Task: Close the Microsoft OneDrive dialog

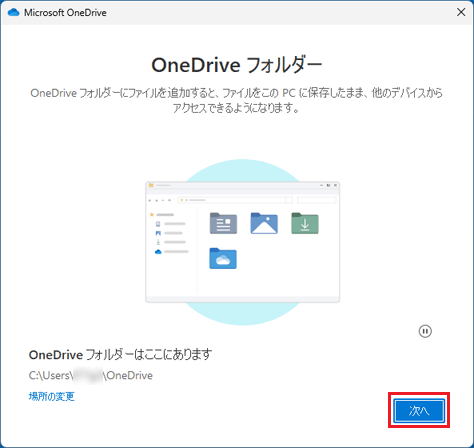Action: pos(461,12)
